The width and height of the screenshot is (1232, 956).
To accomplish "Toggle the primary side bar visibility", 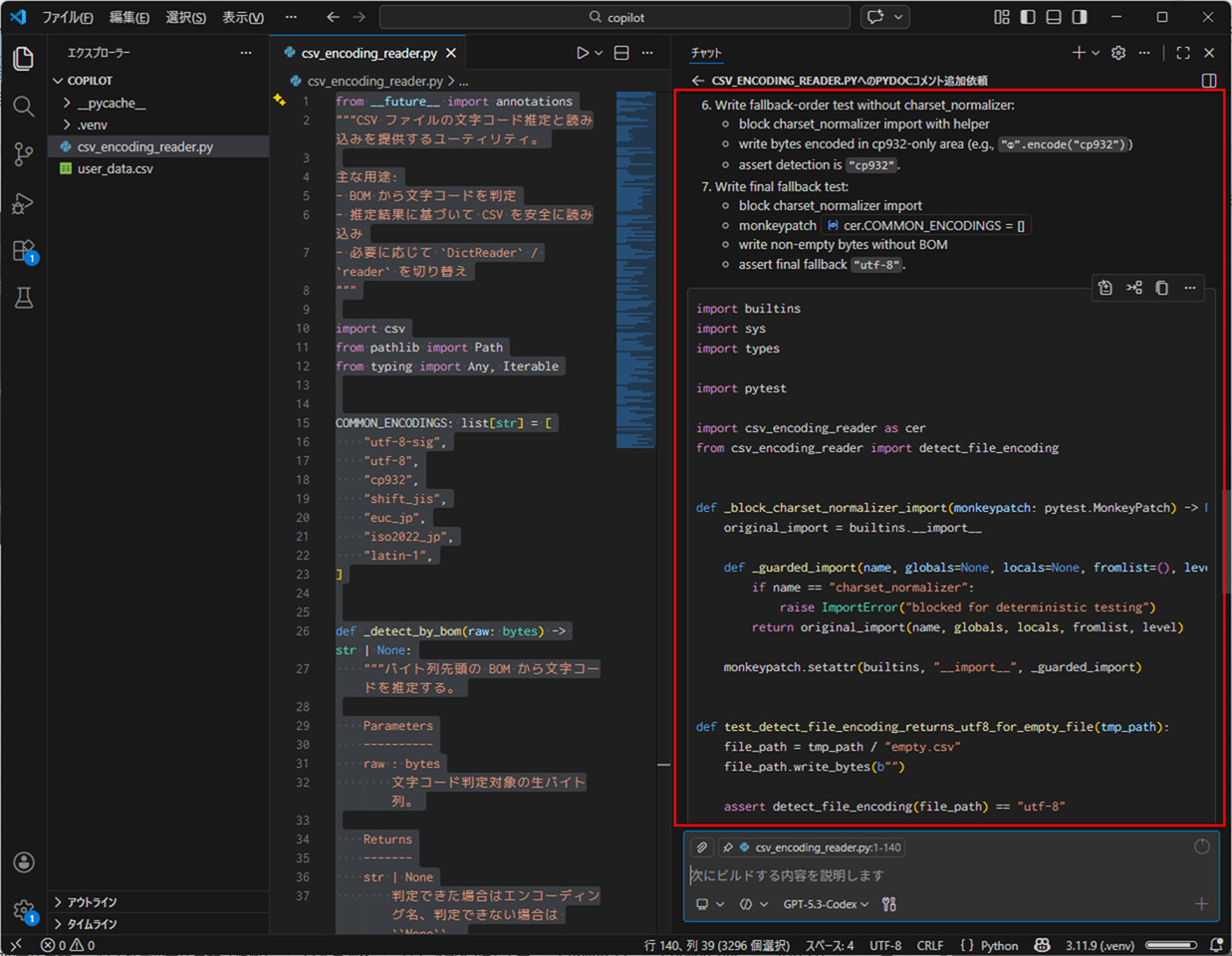I will [x=1028, y=17].
